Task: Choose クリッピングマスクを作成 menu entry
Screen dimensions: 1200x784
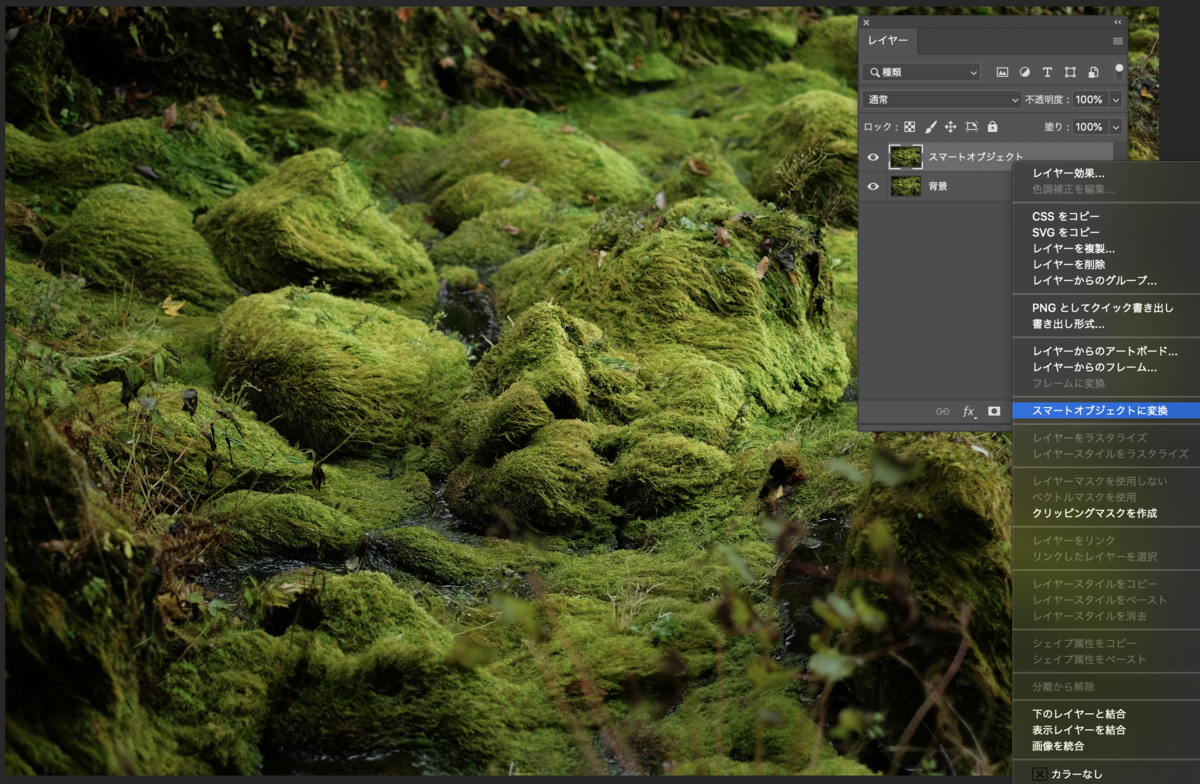Action: (x=1094, y=513)
